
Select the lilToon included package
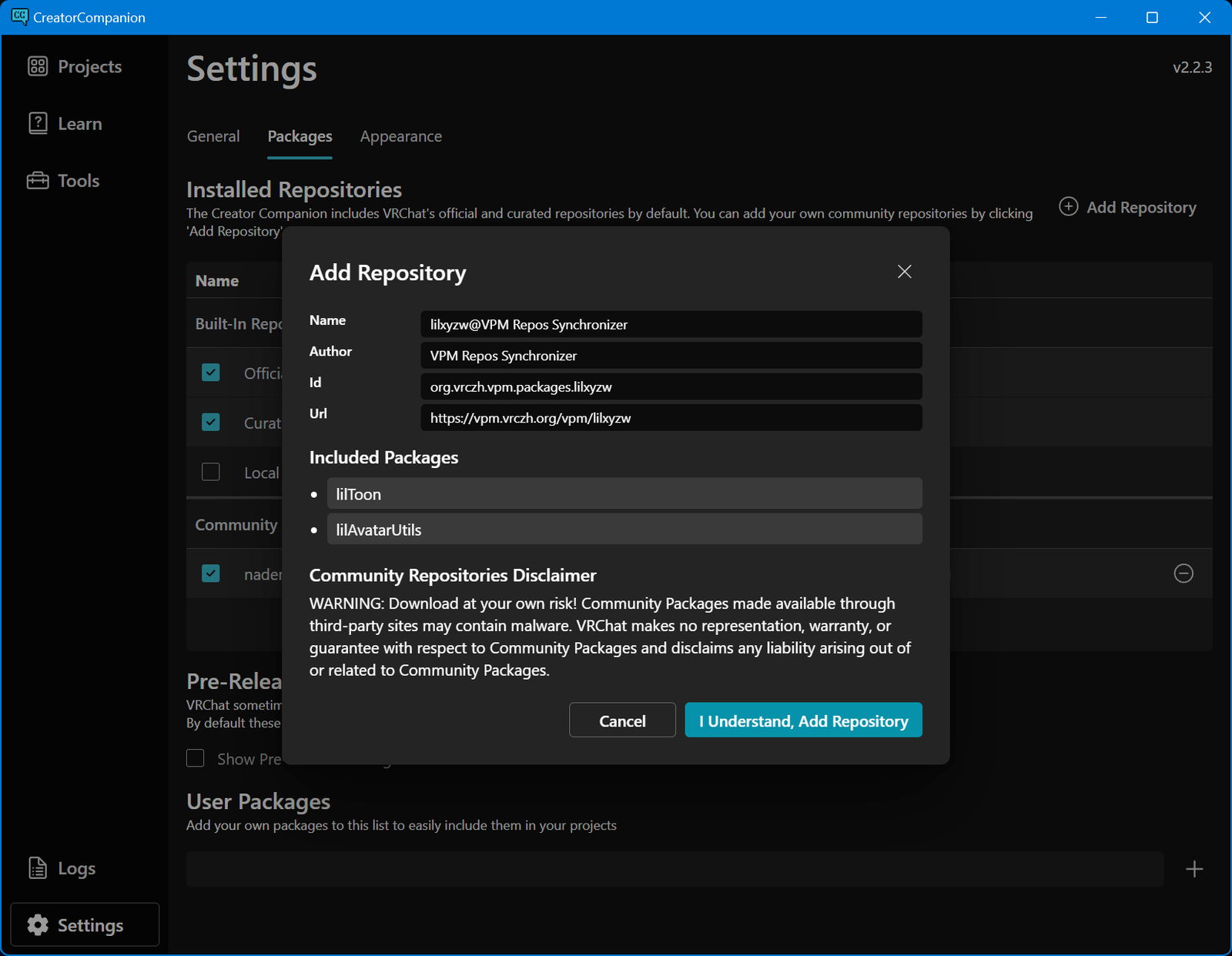(x=624, y=493)
